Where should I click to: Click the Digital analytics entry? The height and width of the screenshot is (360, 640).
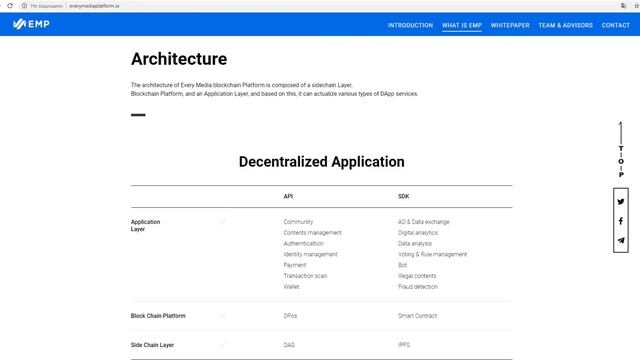pos(418,233)
